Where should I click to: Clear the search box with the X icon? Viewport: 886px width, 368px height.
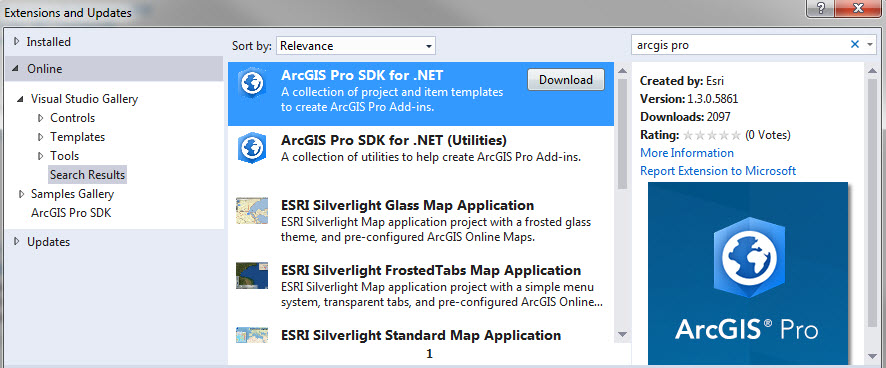(855, 44)
